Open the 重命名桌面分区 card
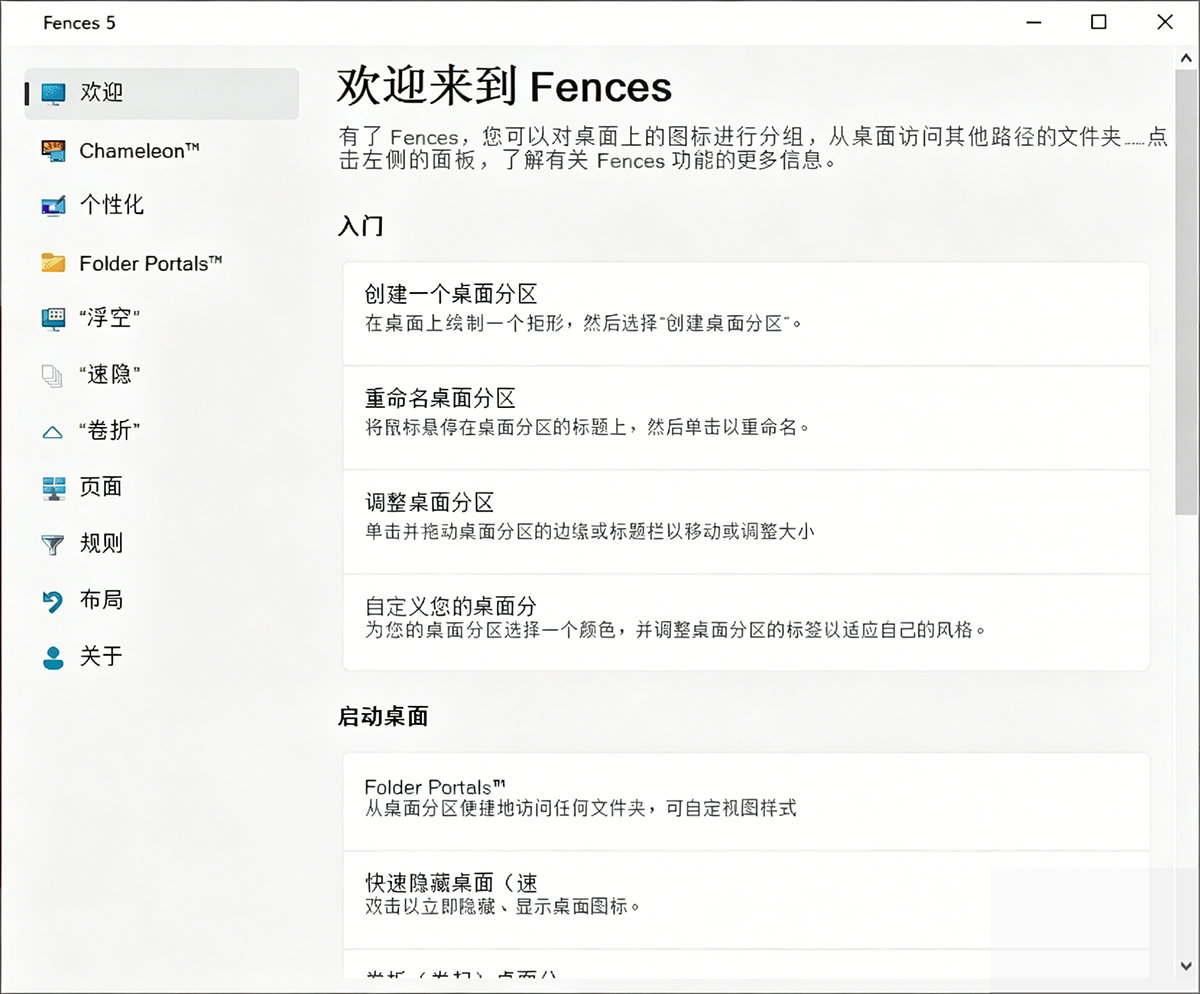The image size is (1200, 994). click(746, 418)
